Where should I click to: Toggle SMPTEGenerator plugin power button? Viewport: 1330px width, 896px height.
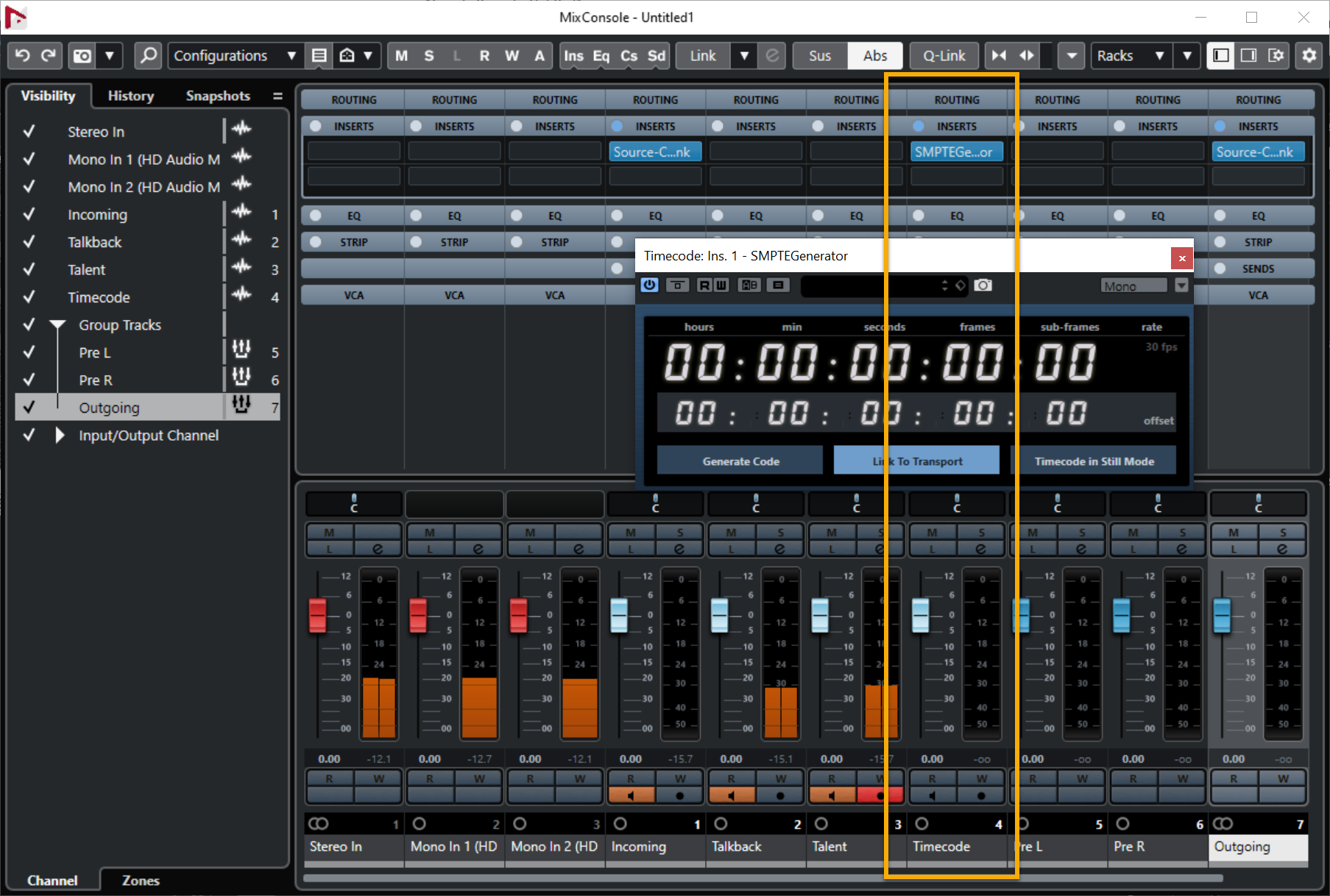coord(649,285)
